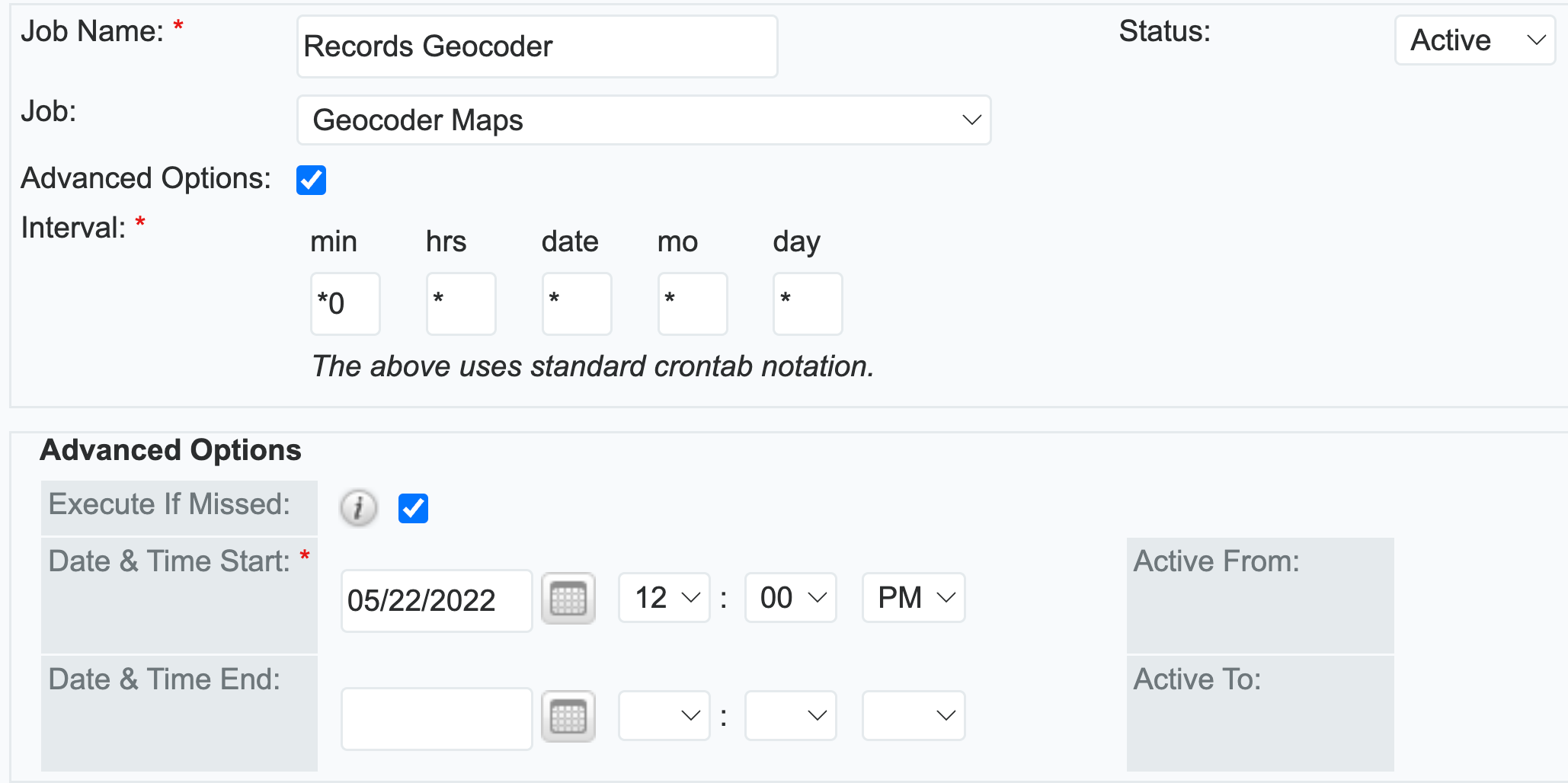Viewport: 1568px width, 783px height.
Task: Open the empty minute dropdown for end time
Action: [789, 715]
